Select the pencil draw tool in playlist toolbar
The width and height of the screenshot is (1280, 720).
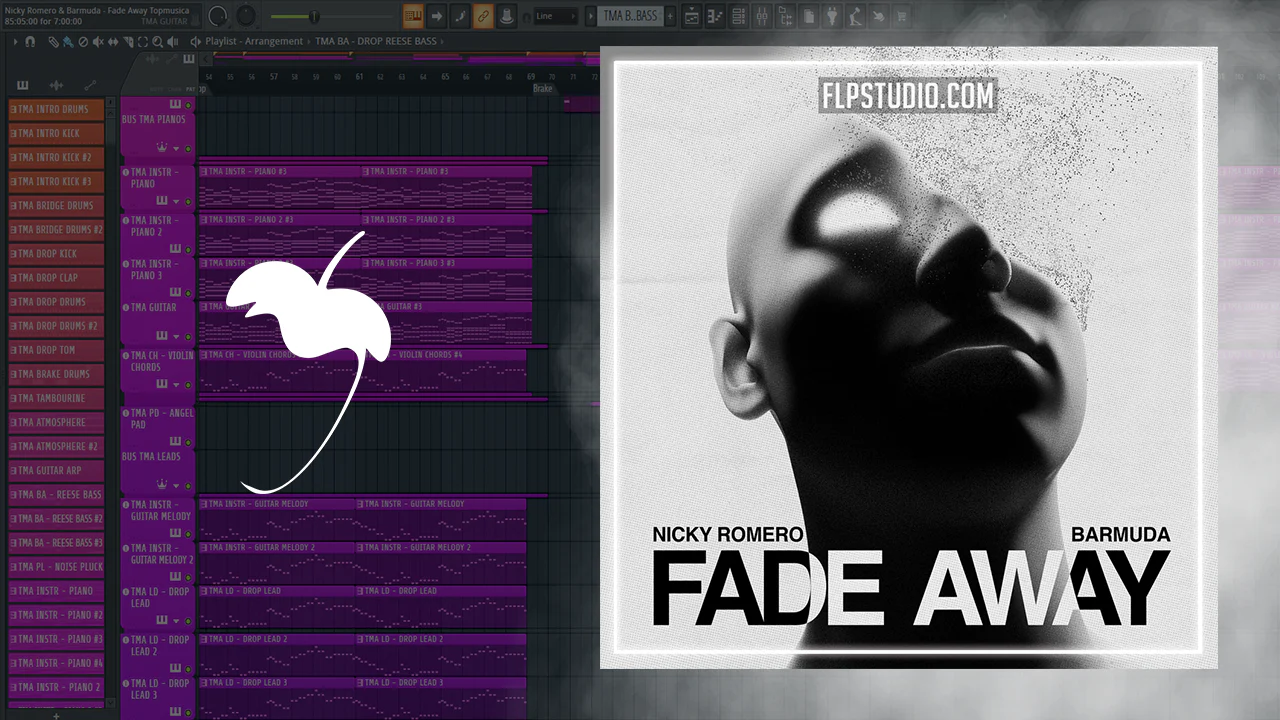pyautogui.click(x=55, y=42)
